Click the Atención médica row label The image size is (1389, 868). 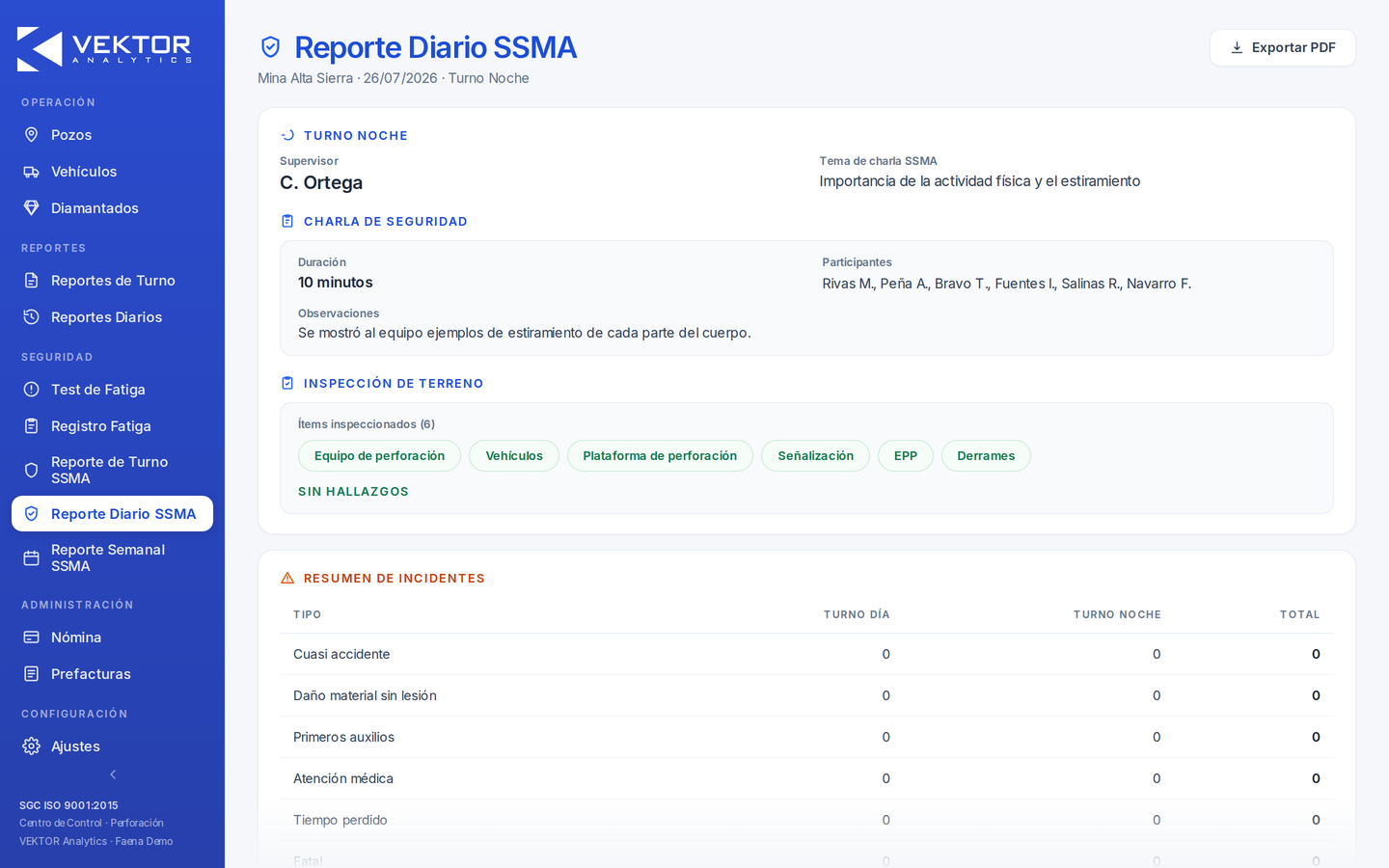[x=343, y=778]
